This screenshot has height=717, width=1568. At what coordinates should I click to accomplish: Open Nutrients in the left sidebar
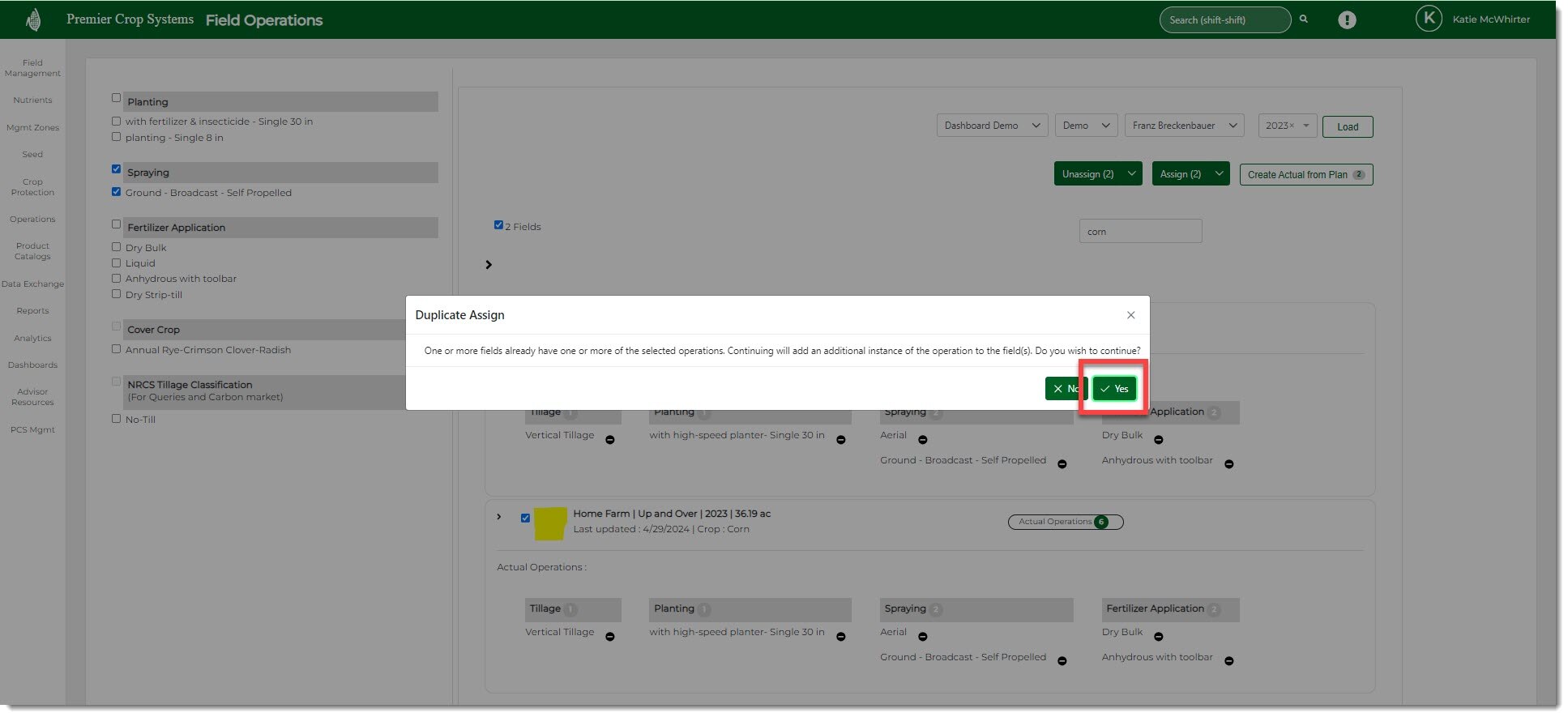[x=32, y=100]
